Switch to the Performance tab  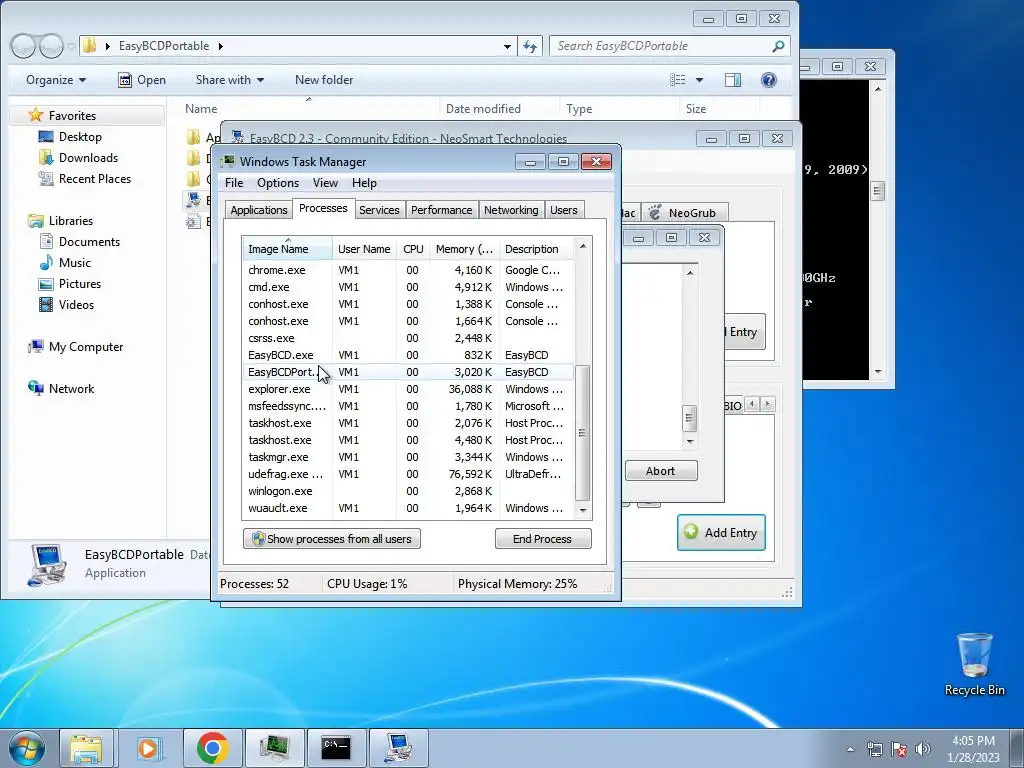441,210
